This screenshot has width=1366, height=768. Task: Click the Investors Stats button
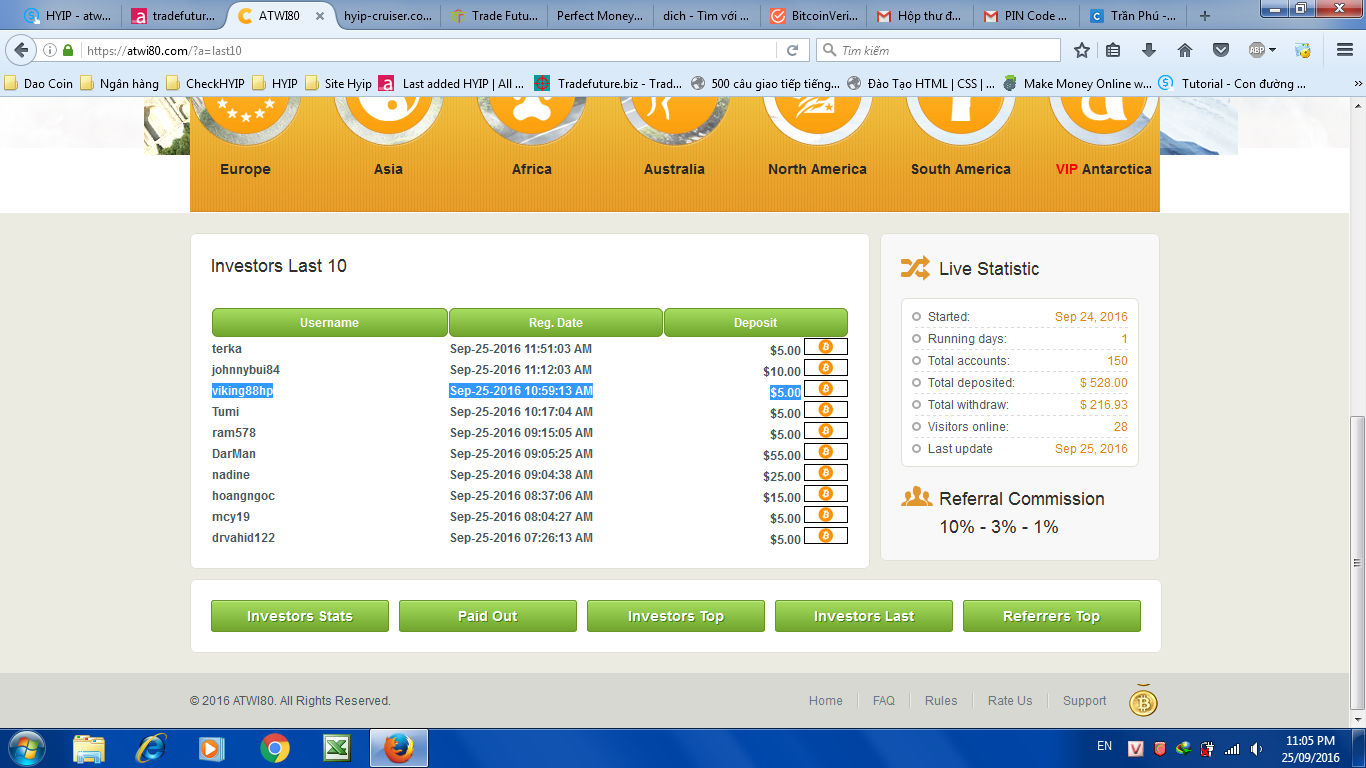pyautogui.click(x=300, y=616)
